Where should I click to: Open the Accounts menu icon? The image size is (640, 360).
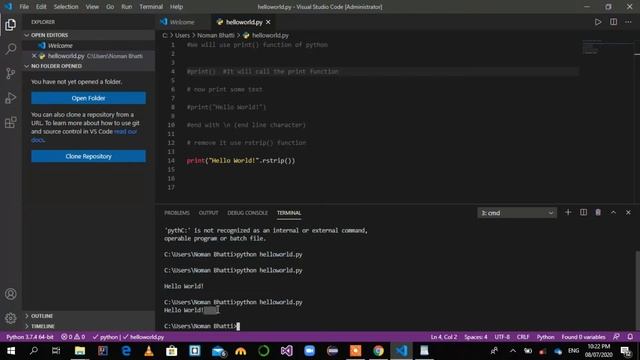pyautogui.click(x=11, y=294)
